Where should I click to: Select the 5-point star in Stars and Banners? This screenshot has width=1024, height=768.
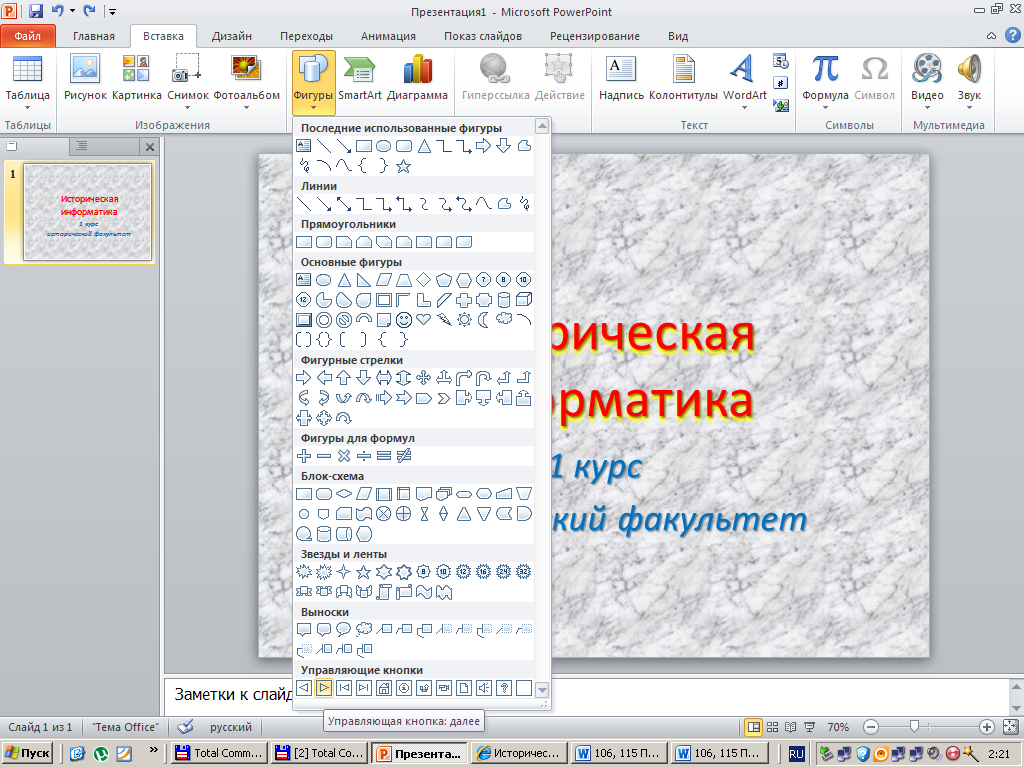tap(364, 573)
